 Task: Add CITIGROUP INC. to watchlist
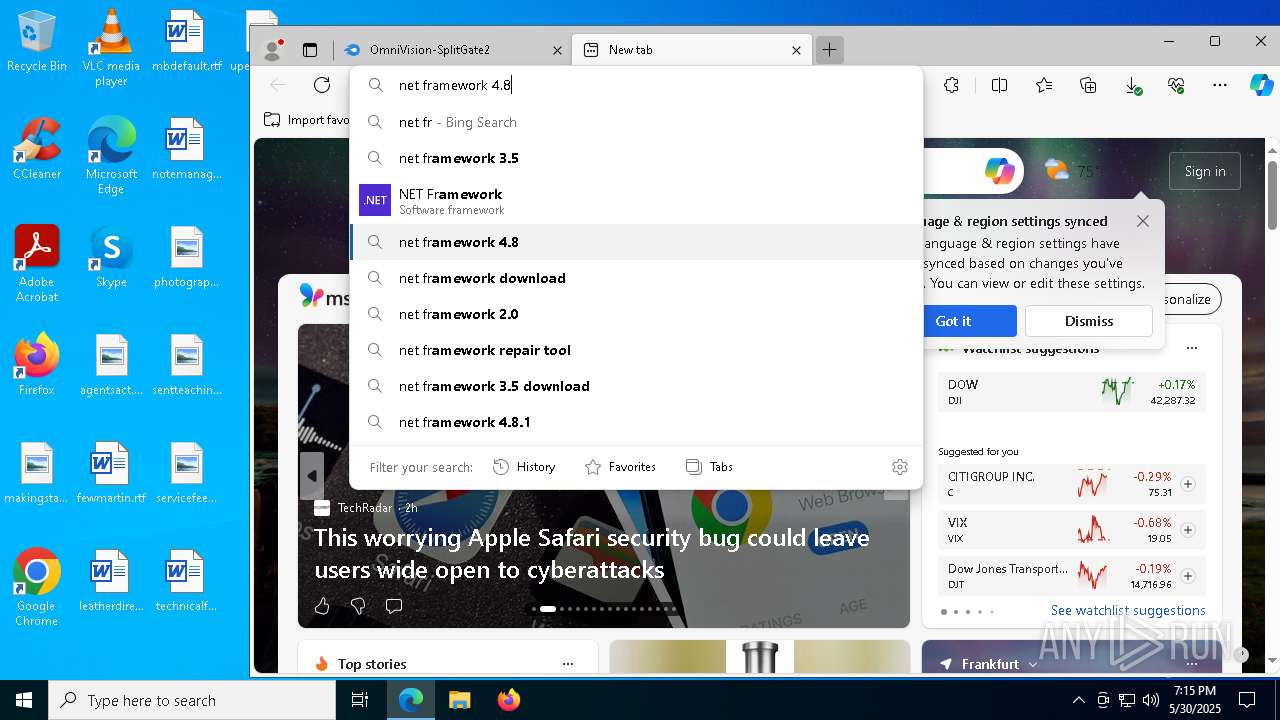[1188, 484]
